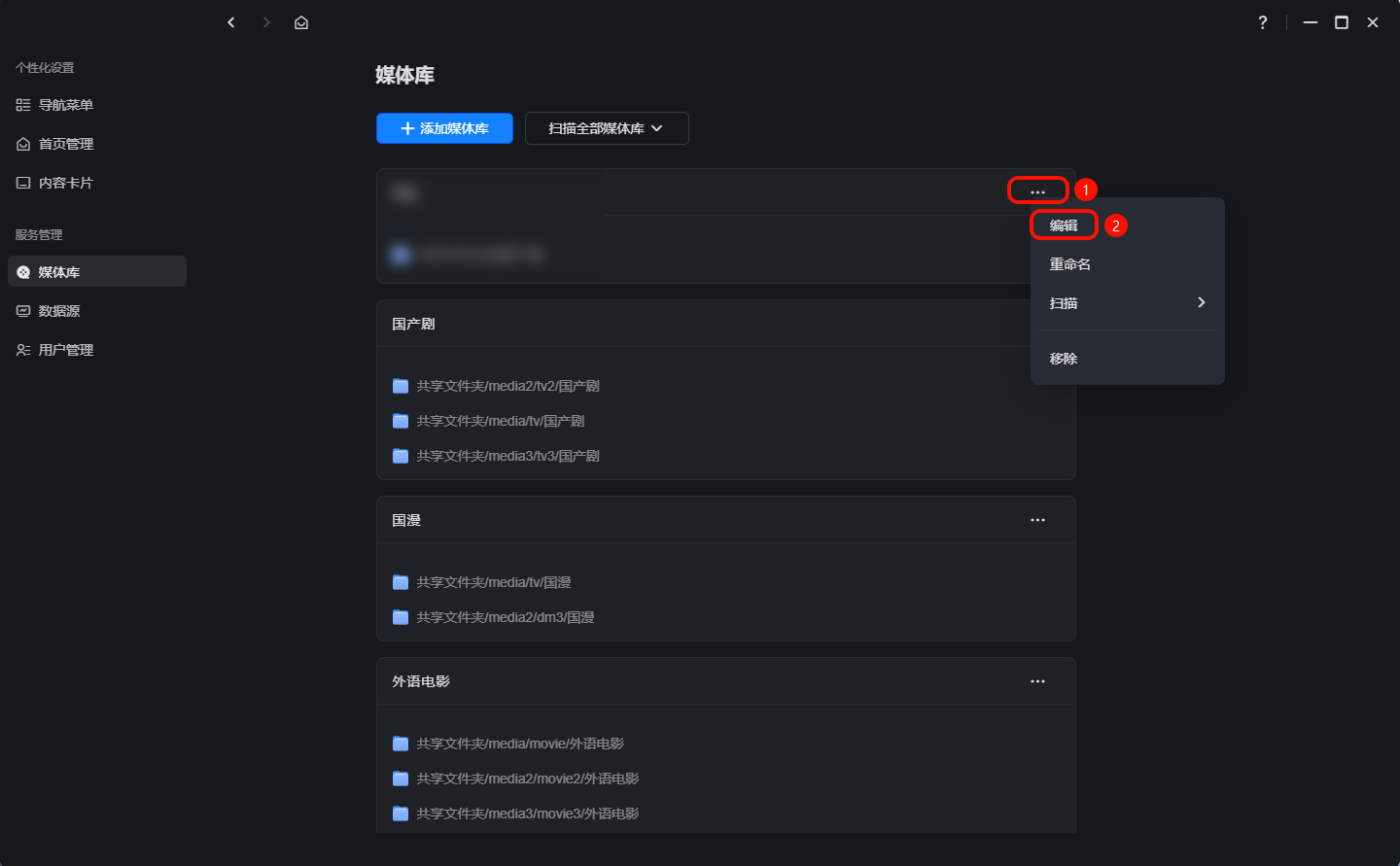Click the 共享文件夹/media/movie/外语电影 folder icon
The height and width of the screenshot is (866, 1400).
[401, 744]
